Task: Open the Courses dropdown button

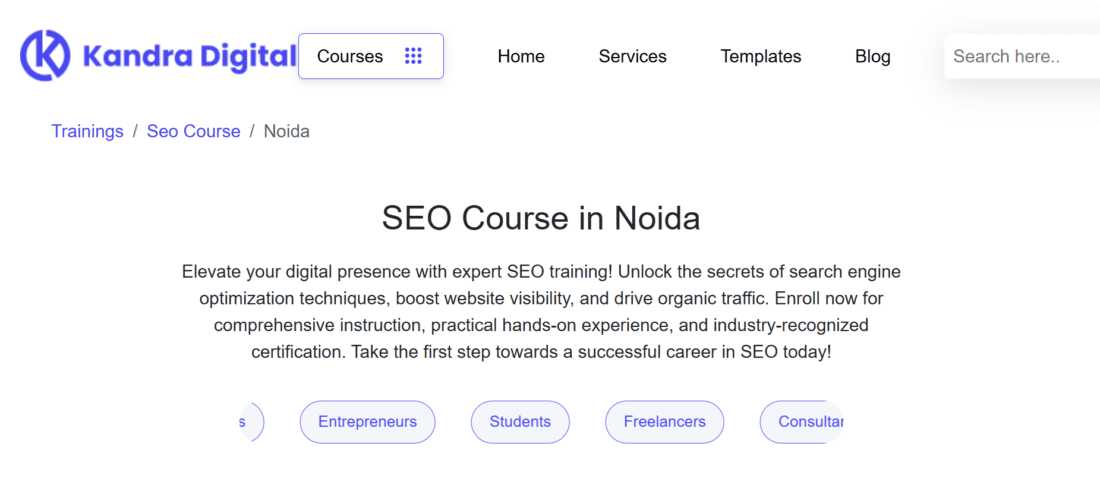Action: 371,56
